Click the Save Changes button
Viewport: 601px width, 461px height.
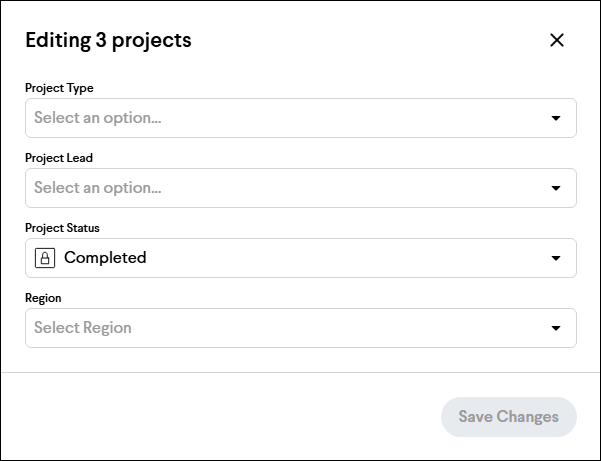[509, 417]
